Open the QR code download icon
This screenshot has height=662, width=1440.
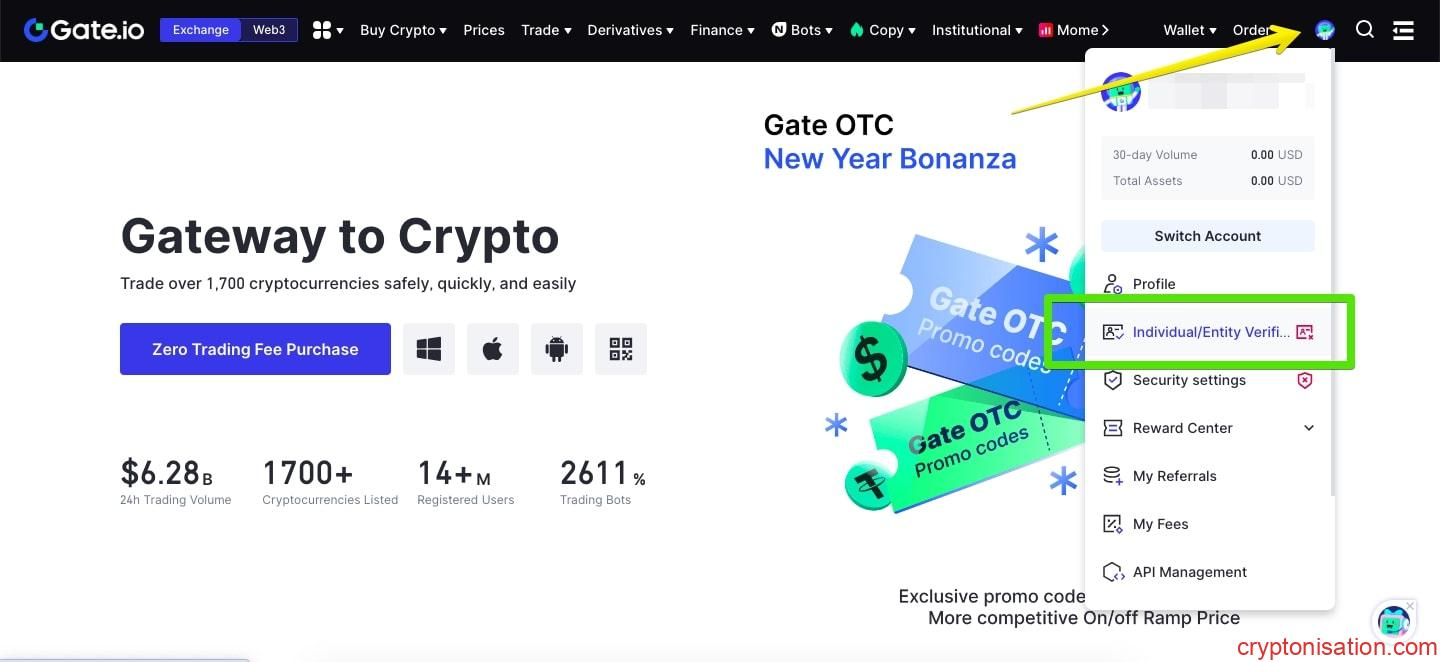(620, 349)
